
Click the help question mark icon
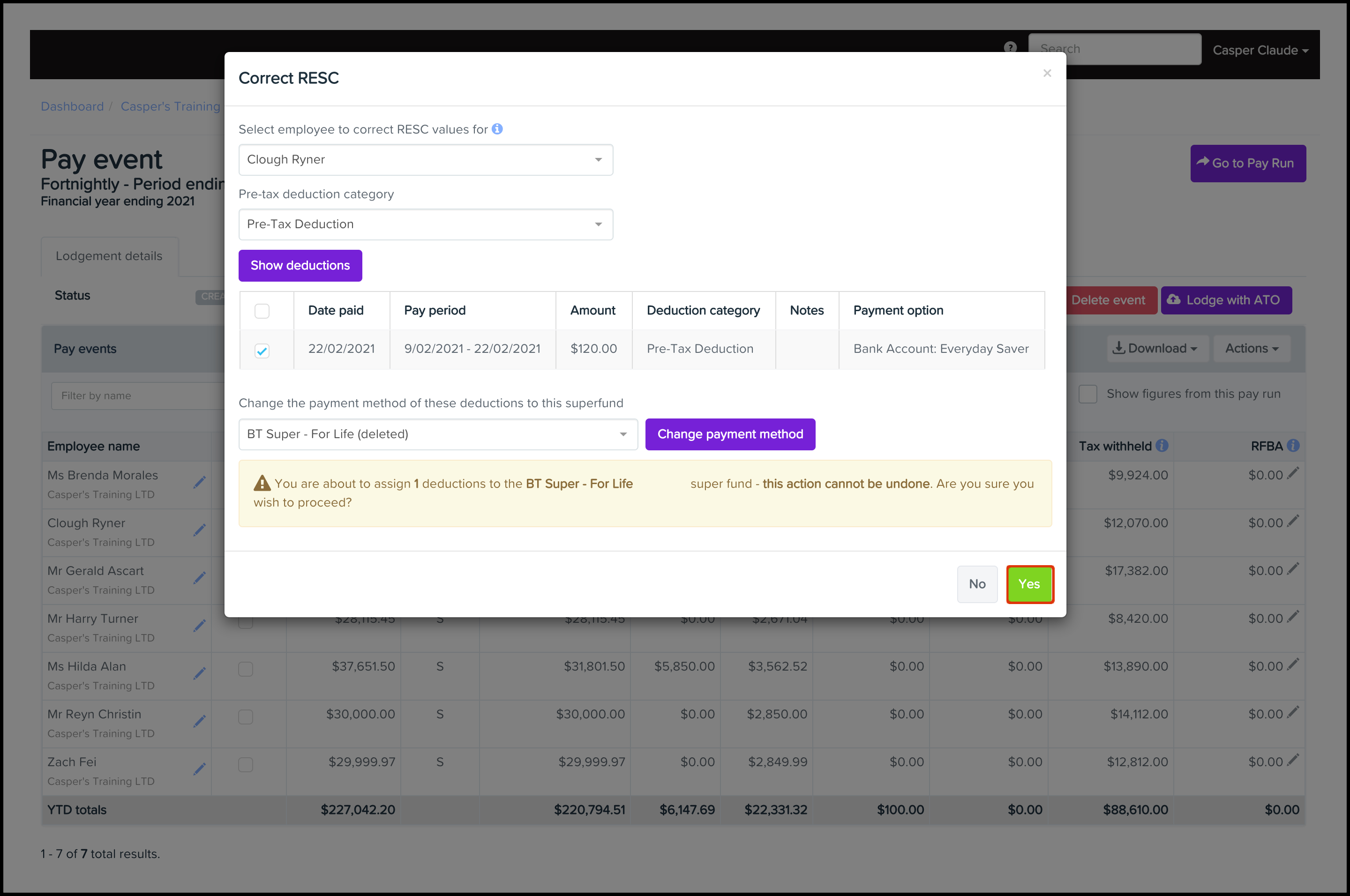1010,47
